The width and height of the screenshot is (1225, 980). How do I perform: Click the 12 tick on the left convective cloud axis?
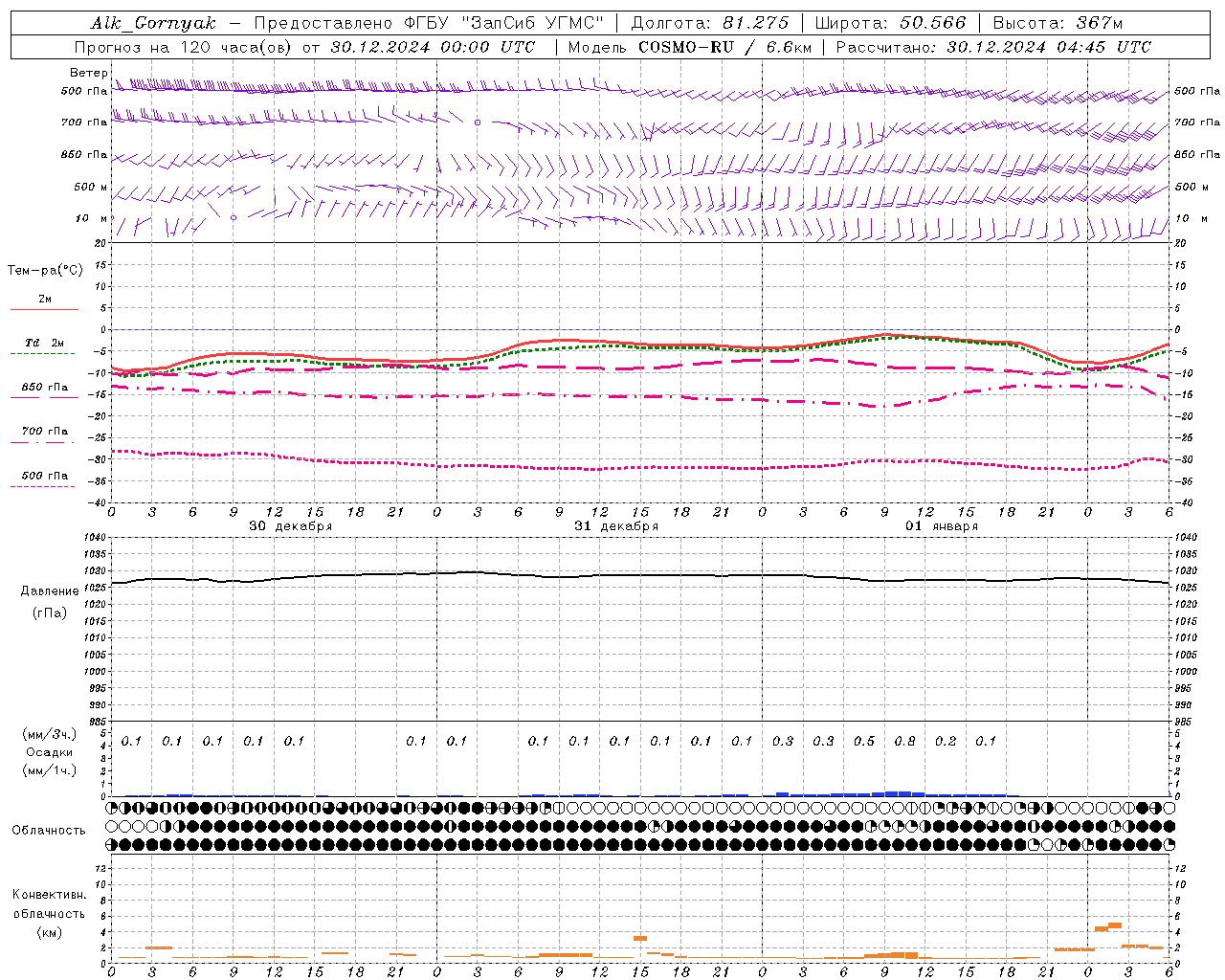tap(101, 868)
